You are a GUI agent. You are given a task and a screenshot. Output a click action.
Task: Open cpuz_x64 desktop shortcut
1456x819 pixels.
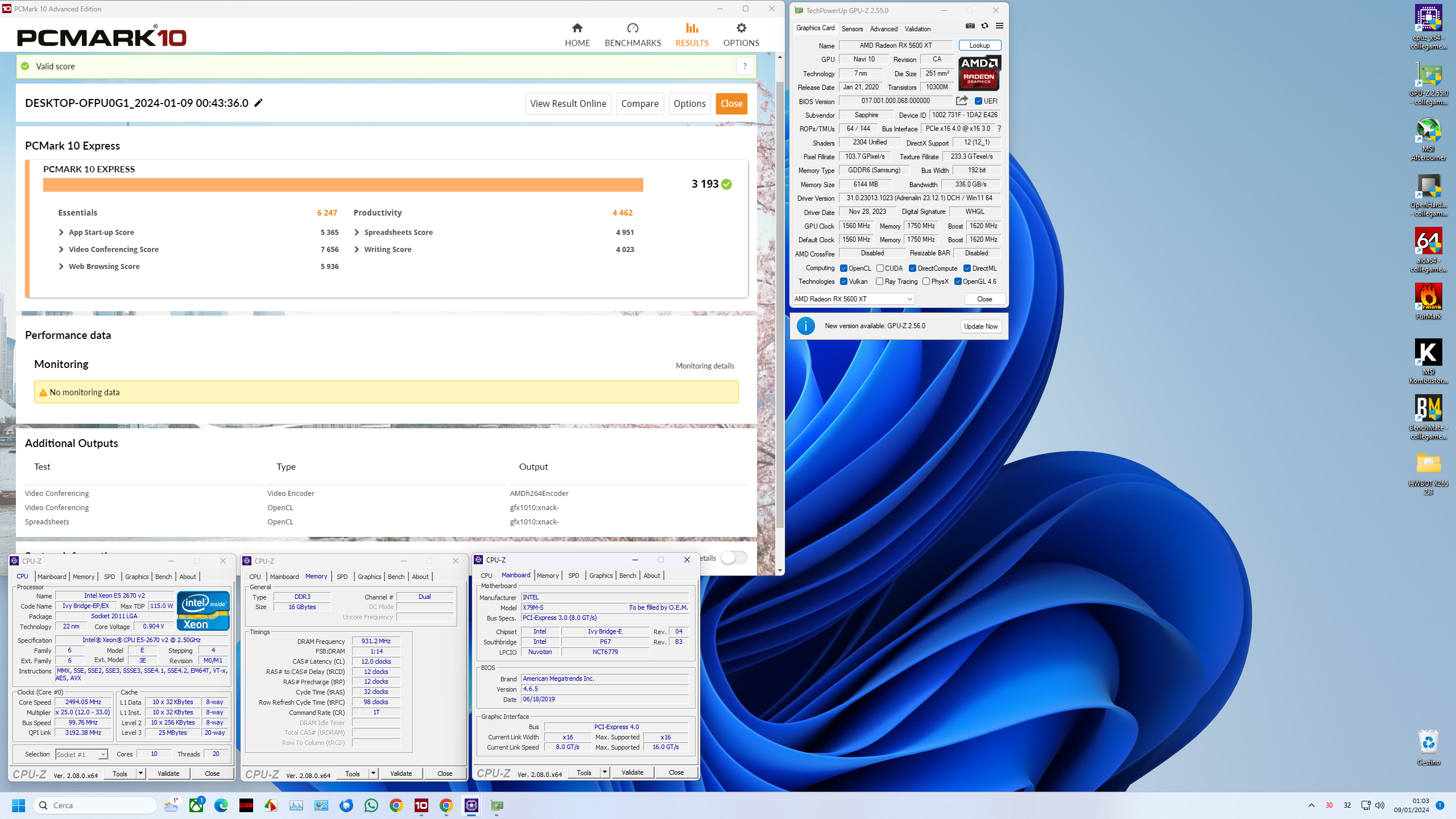1428,27
